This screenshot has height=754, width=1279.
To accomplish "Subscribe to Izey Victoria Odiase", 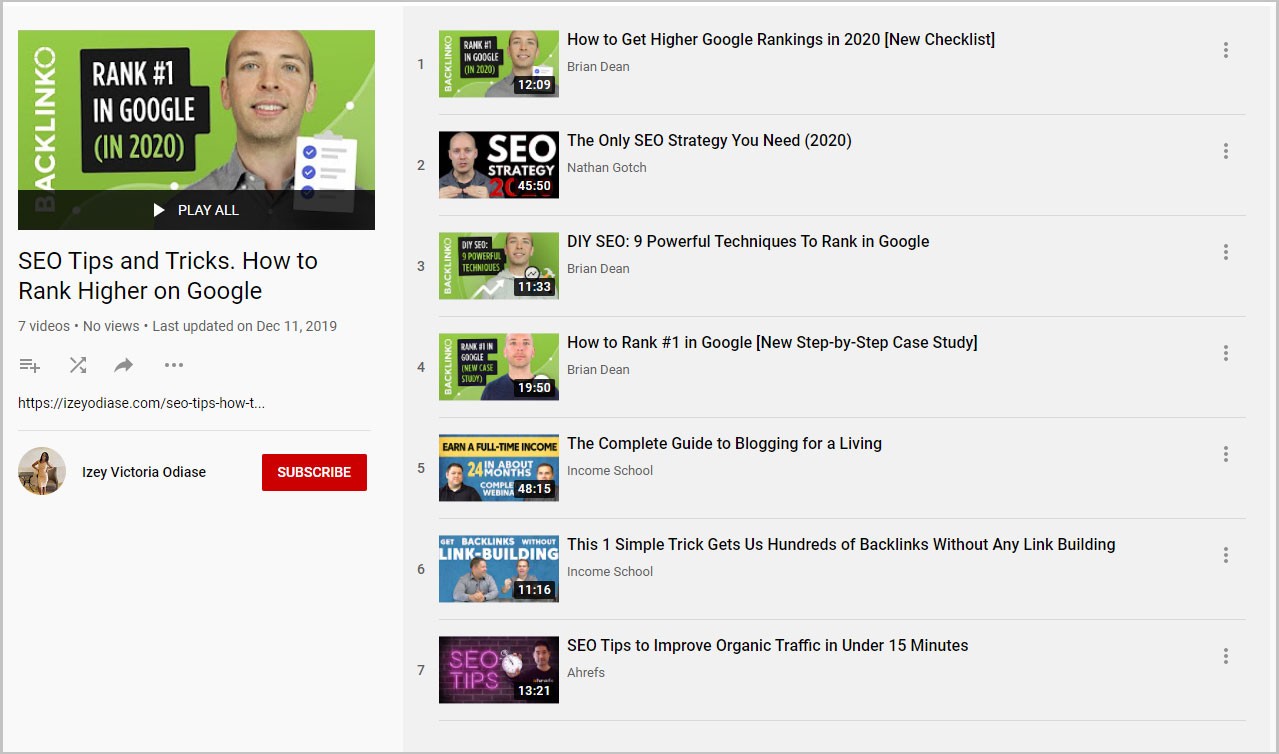I will click(x=314, y=472).
